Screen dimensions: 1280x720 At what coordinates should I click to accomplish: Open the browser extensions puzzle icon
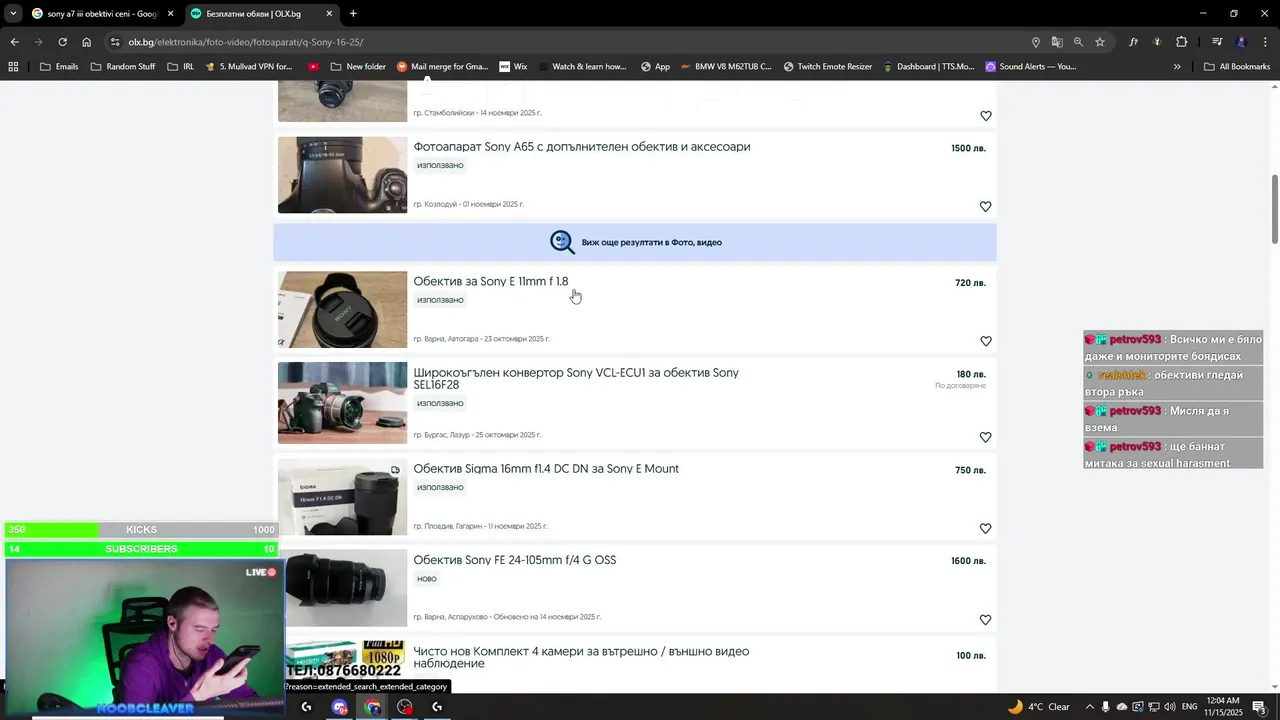click(1181, 42)
